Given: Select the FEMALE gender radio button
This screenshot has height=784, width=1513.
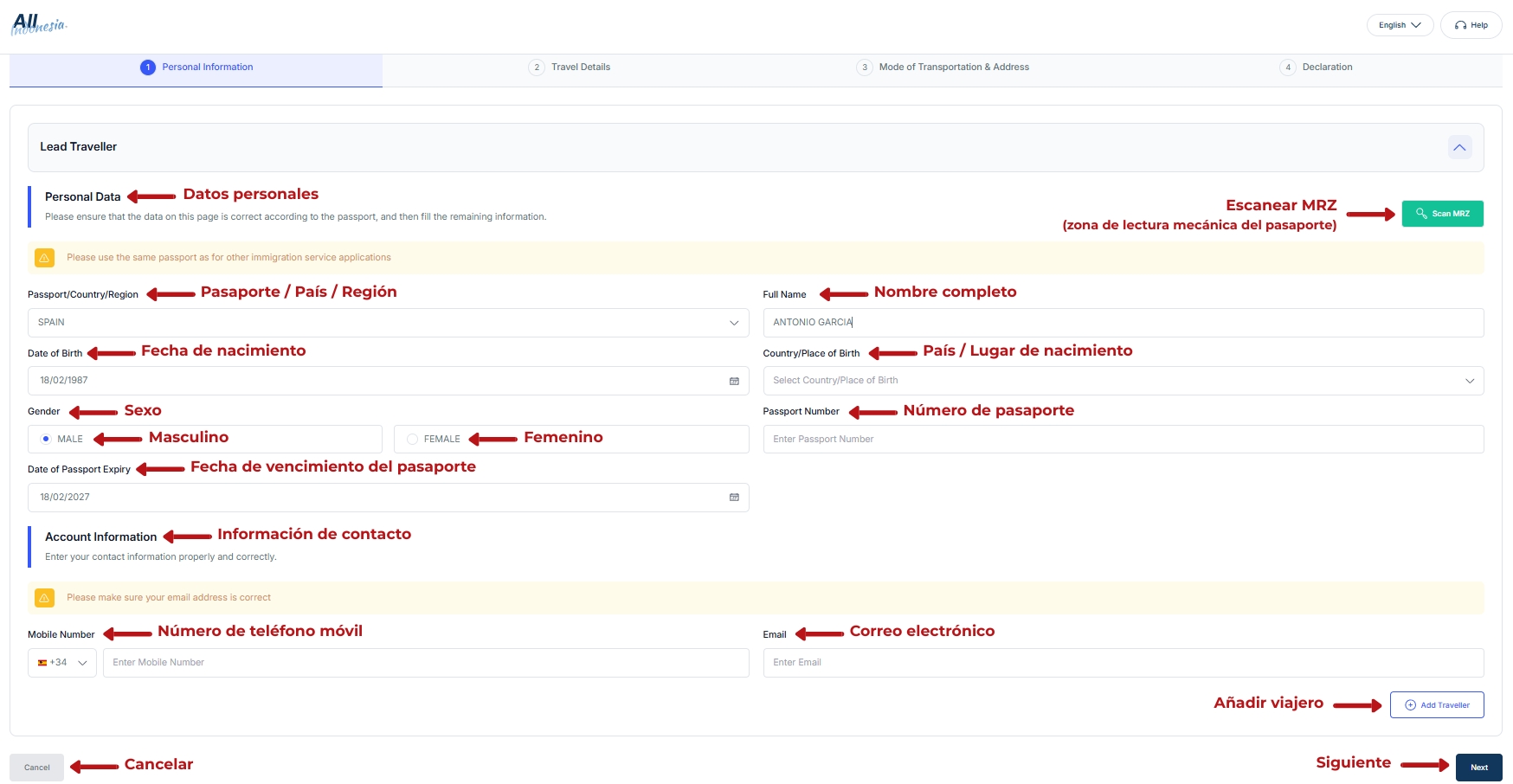Looking at the screenshot, I should pyautogui.click(x=413, y=439).
